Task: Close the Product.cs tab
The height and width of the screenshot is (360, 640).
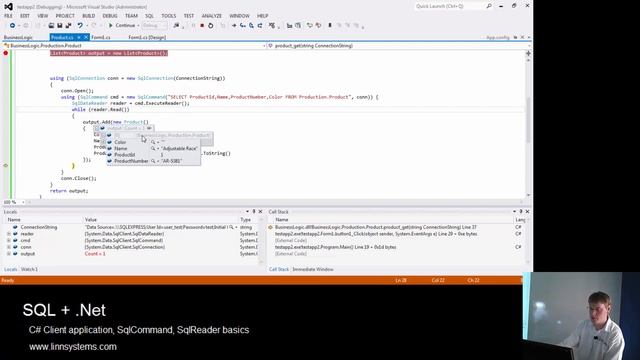Action: pos(86,37)
